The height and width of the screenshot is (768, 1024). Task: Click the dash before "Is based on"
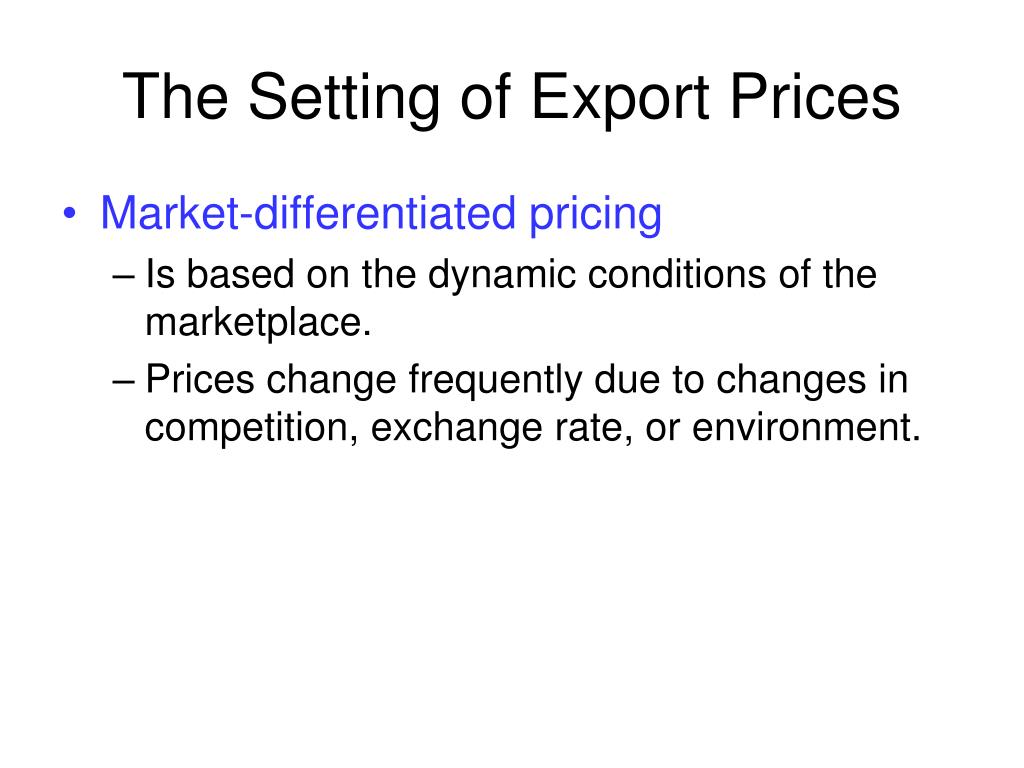point(123,276)
